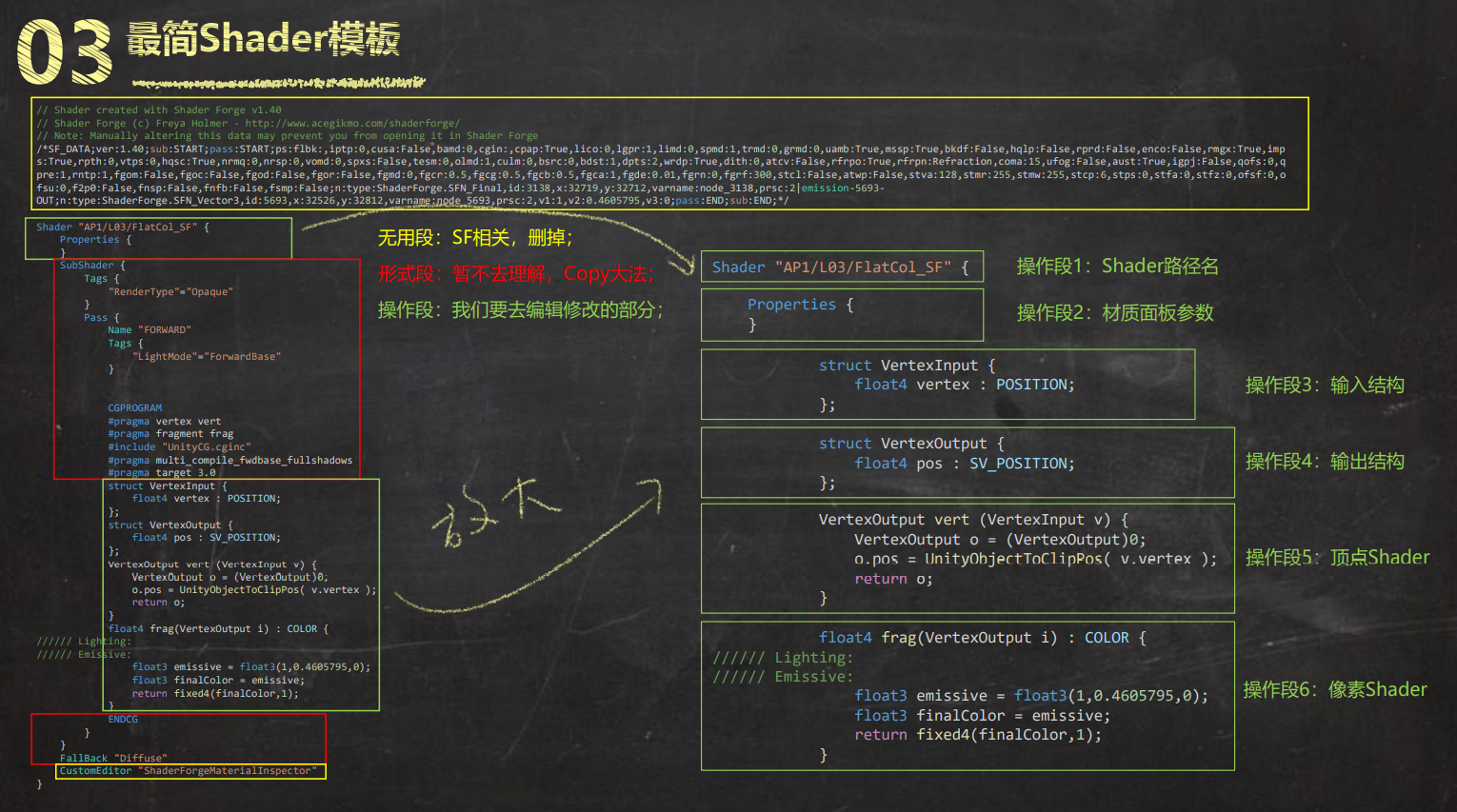Click the enlarged struct VertexOutput { line
Image resolution: width=1457 pixels, height=812 pixels.
coord(911,444)
